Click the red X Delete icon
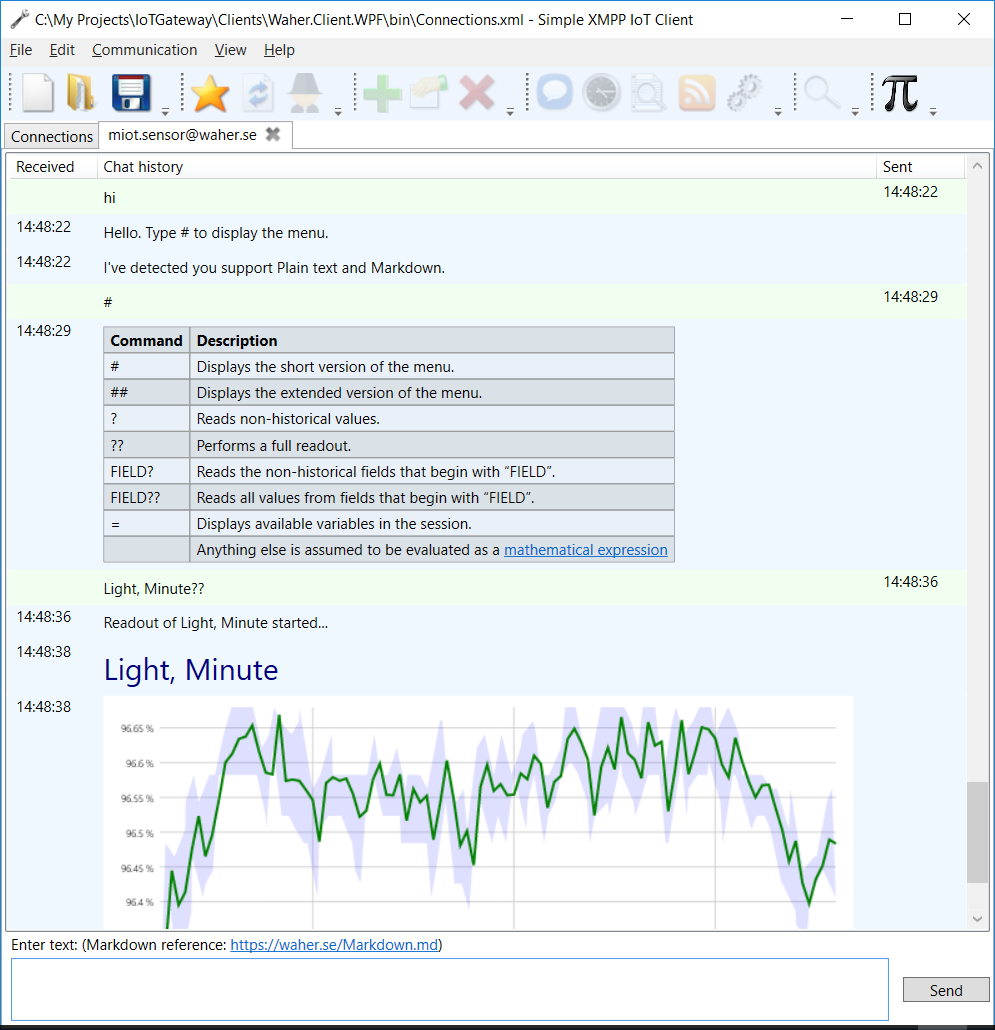995x1030 pixels. 477,93
